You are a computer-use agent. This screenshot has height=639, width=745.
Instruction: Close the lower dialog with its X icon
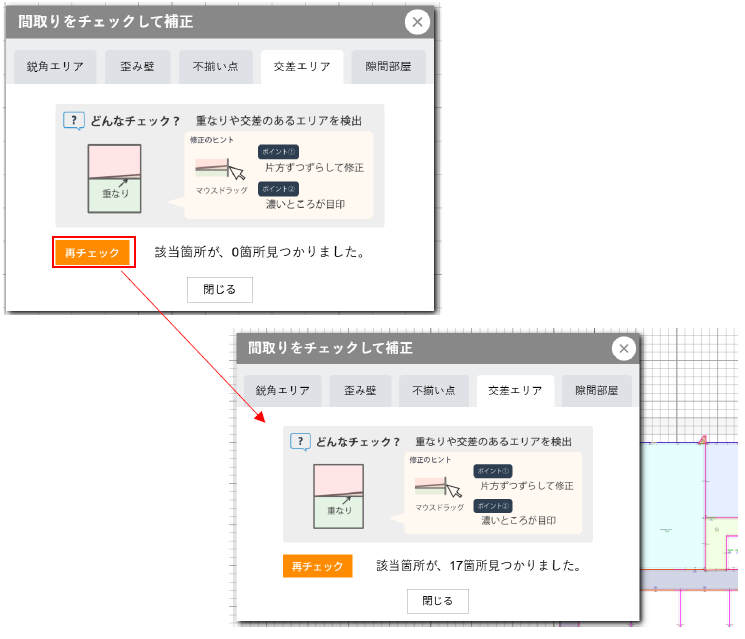coord(624,348)
